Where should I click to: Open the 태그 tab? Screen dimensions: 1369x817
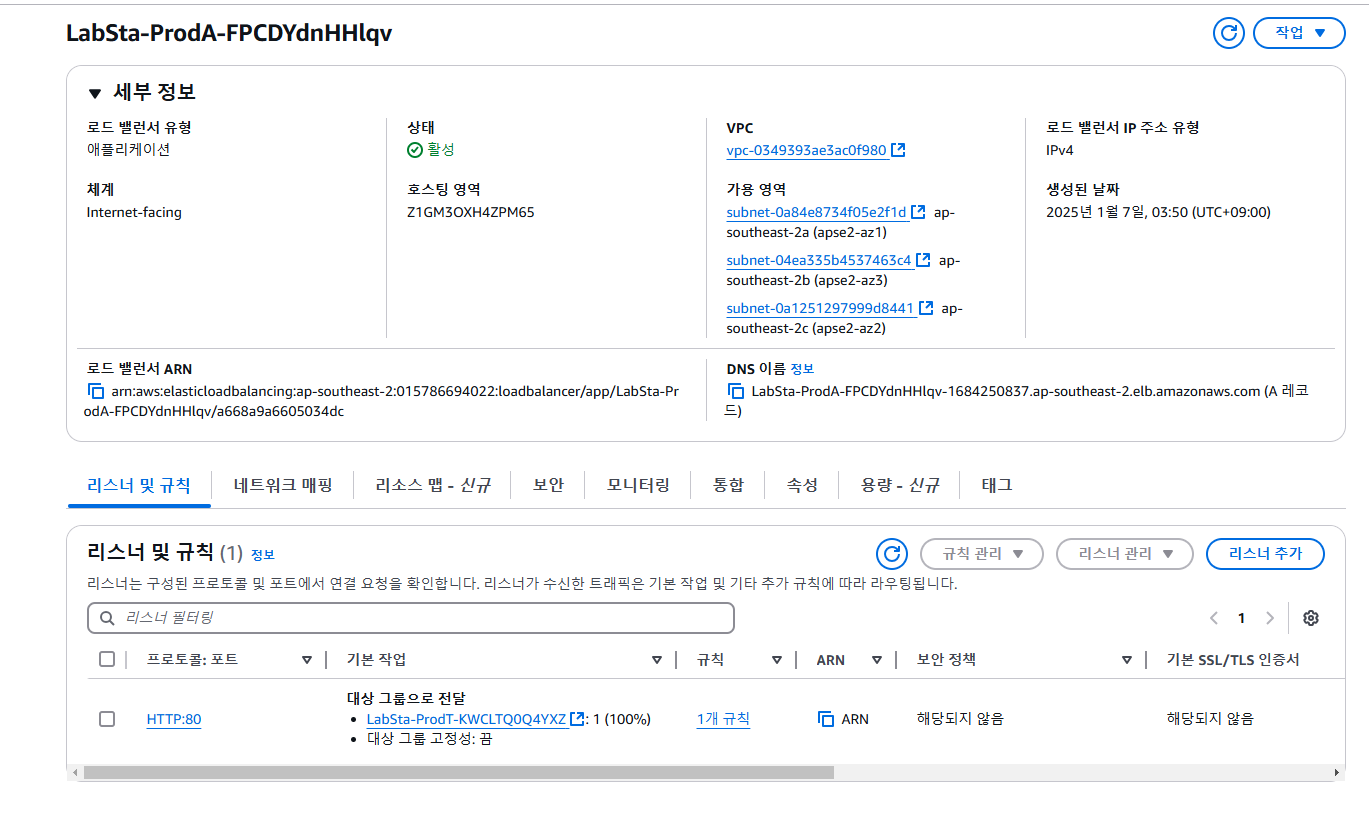click(997, 485)
